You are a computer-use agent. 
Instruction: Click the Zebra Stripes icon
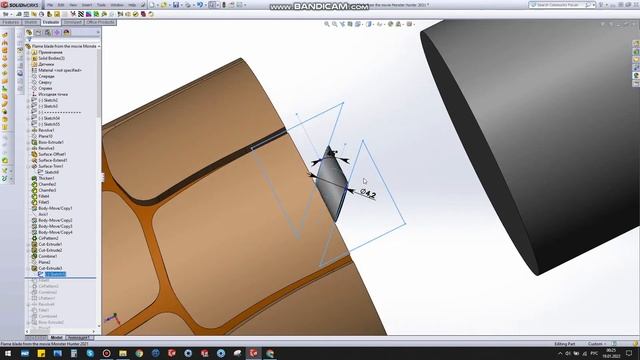pos(81,14)
